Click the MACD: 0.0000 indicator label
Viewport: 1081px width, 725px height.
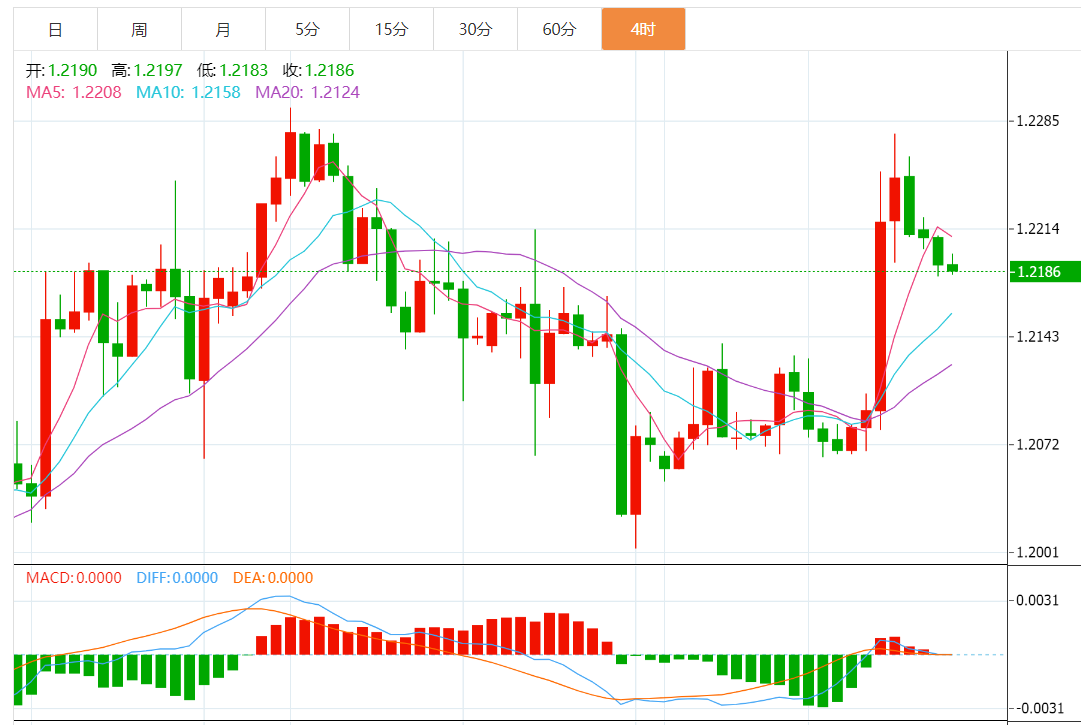[x=74, y=578]
